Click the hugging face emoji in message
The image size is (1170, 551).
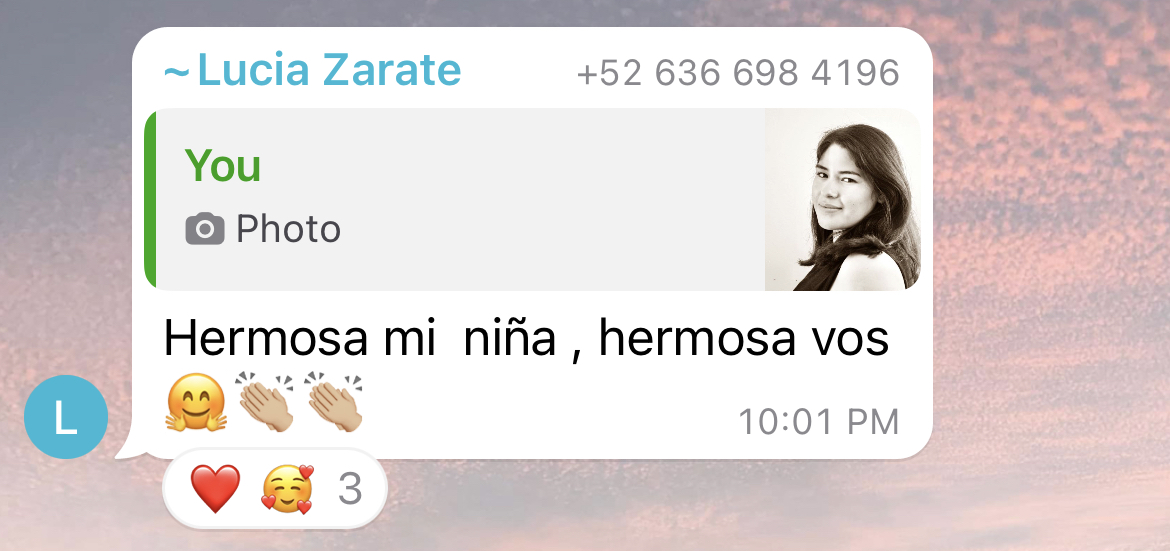[x=195, y=402]
